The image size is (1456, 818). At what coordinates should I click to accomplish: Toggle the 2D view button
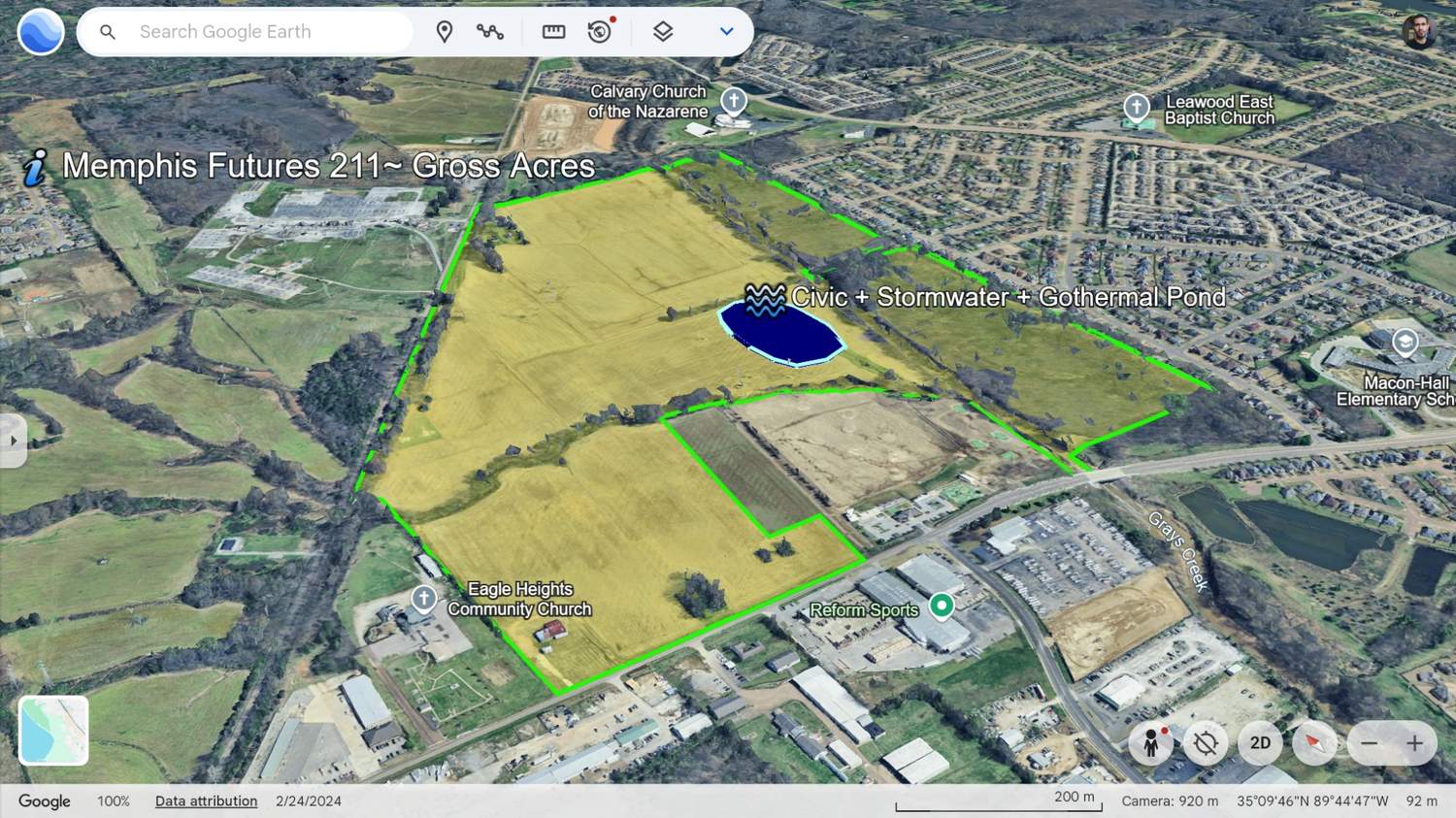pos(1260,743)
